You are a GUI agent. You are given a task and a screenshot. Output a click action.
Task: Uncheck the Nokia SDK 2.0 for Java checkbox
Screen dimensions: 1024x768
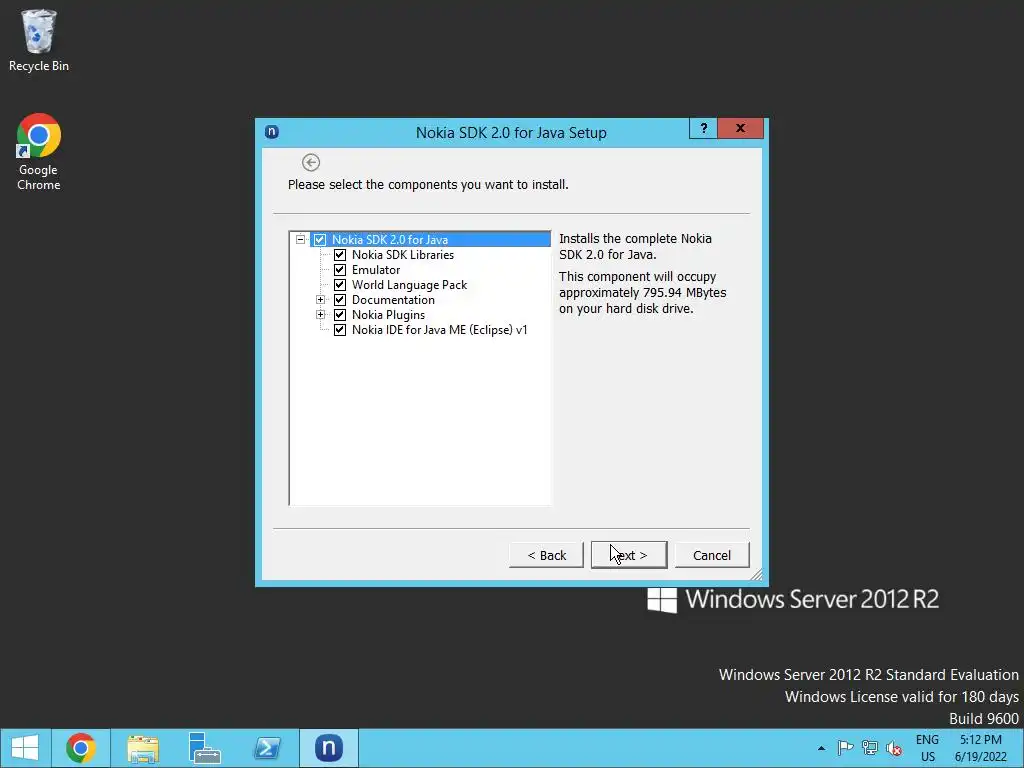(x=320, y=240)
